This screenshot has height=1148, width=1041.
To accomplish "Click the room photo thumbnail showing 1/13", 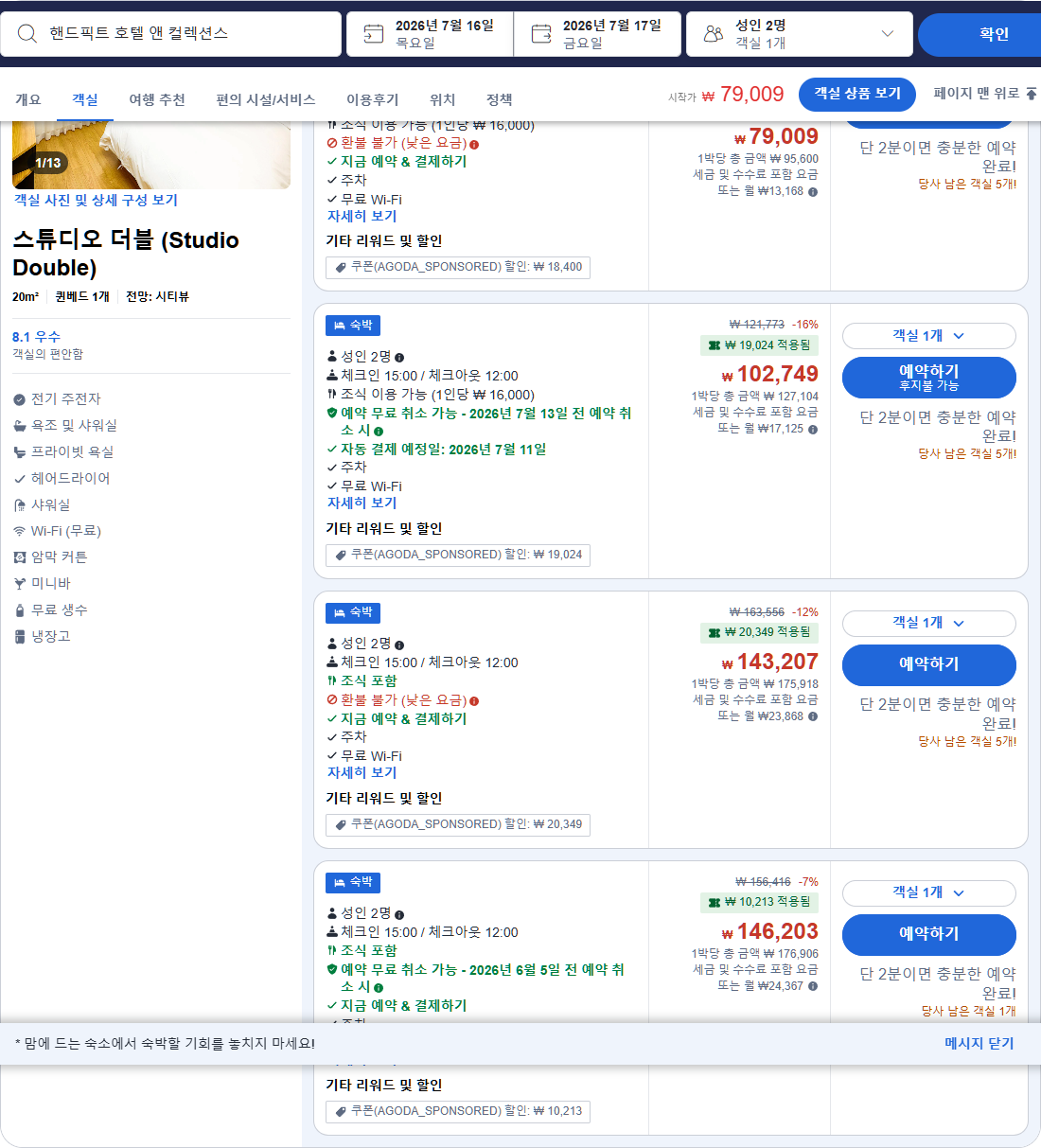I will (x=151, y=156).
